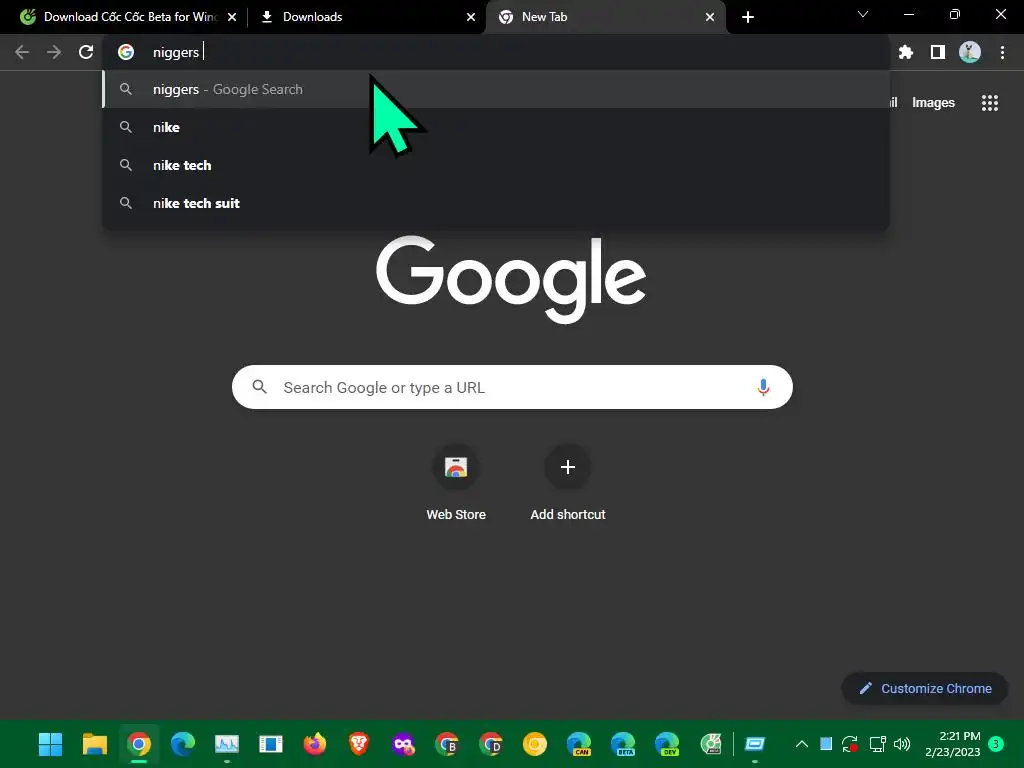Image resolution: width=1024 pixels, height=768 pixels.
Task: Open File Explorer from the taskbar
Action: pyautogui.click(x=95, y=744)
